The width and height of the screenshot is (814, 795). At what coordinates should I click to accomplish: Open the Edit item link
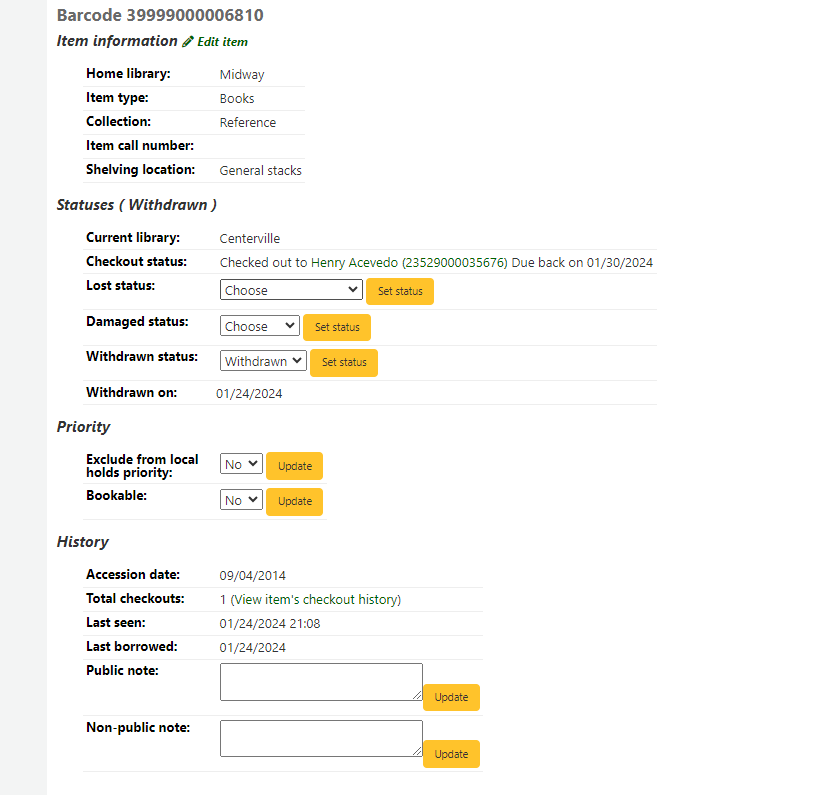pyautogui.click(x=222, y=42)
